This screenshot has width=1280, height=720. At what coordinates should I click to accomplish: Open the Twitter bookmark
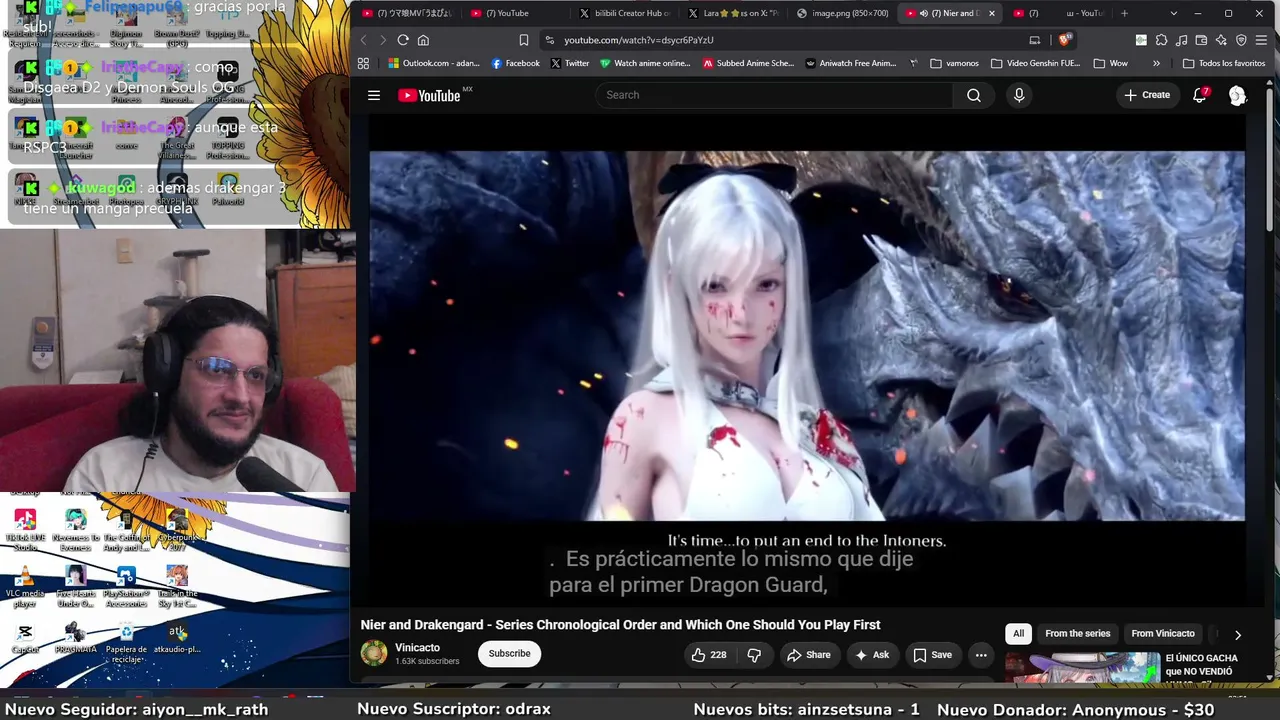[570, 63]
